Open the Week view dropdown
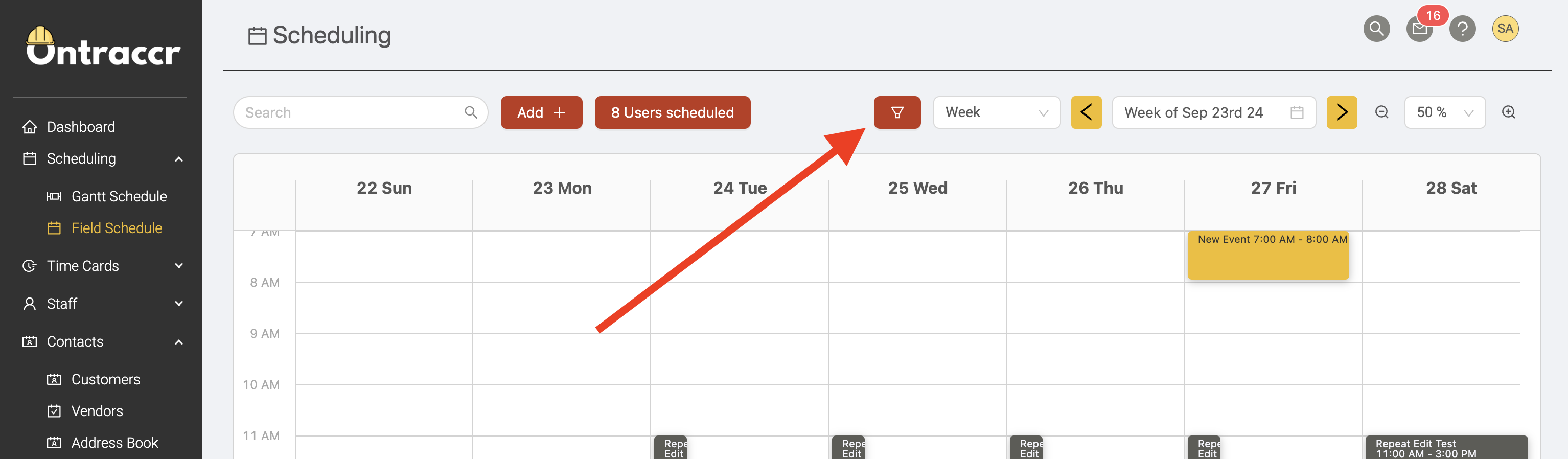The image size is (1568, 459). pyautogui.click(x=996, y=112)
